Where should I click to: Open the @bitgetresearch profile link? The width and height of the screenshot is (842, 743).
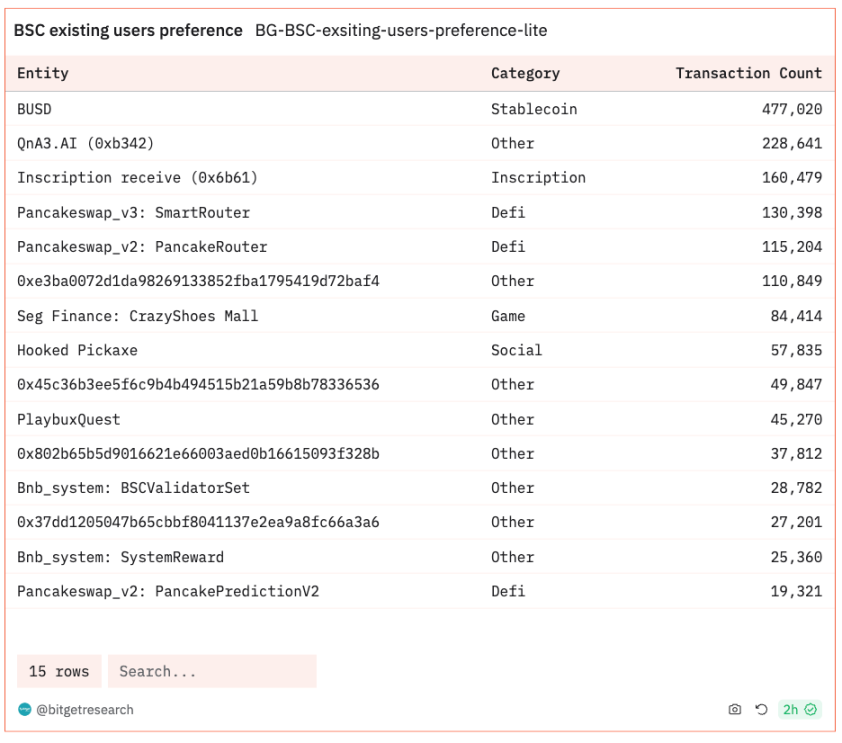click(x=85, y=710)
